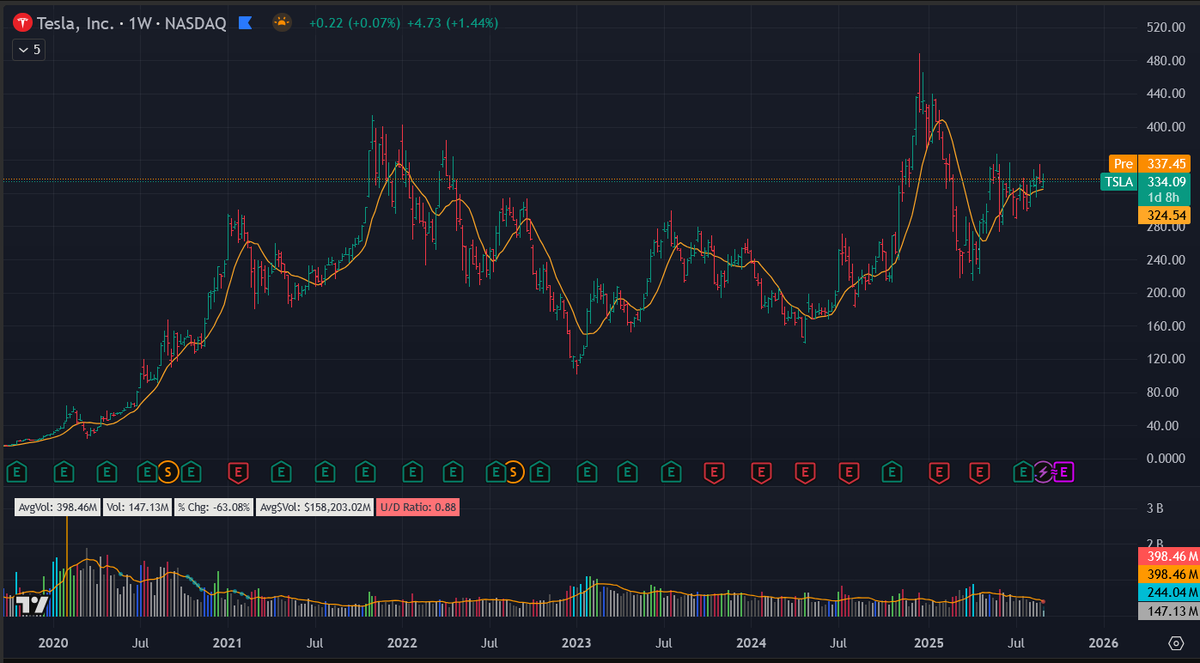Click the 337.45 pre-market price value
This screenshot has height=663, width=1200.
click(x=1165, y=163)
